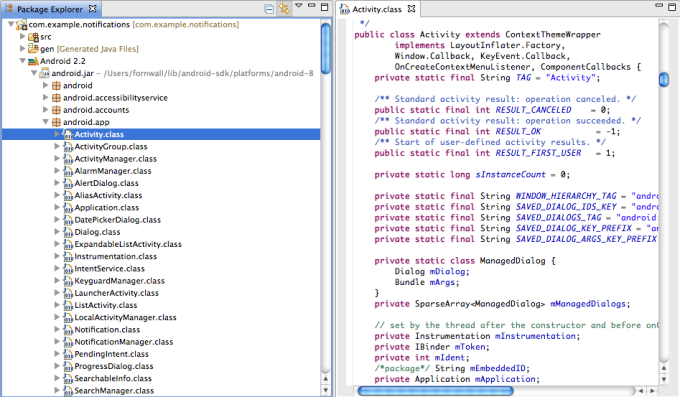The width and height of the screenshot is (680, 397).
Task: Click the ActivityManager.class file icon
Action: point(68,159)
